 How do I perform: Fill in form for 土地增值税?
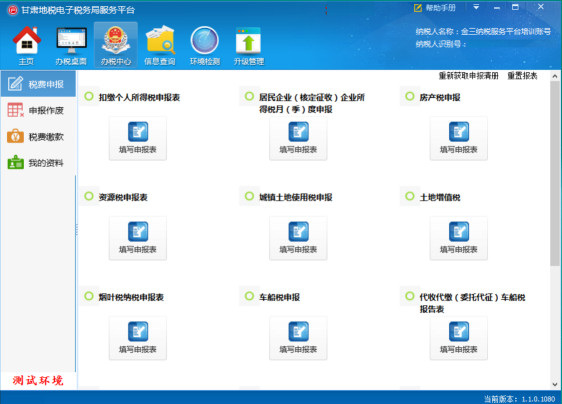pos(459,238)
